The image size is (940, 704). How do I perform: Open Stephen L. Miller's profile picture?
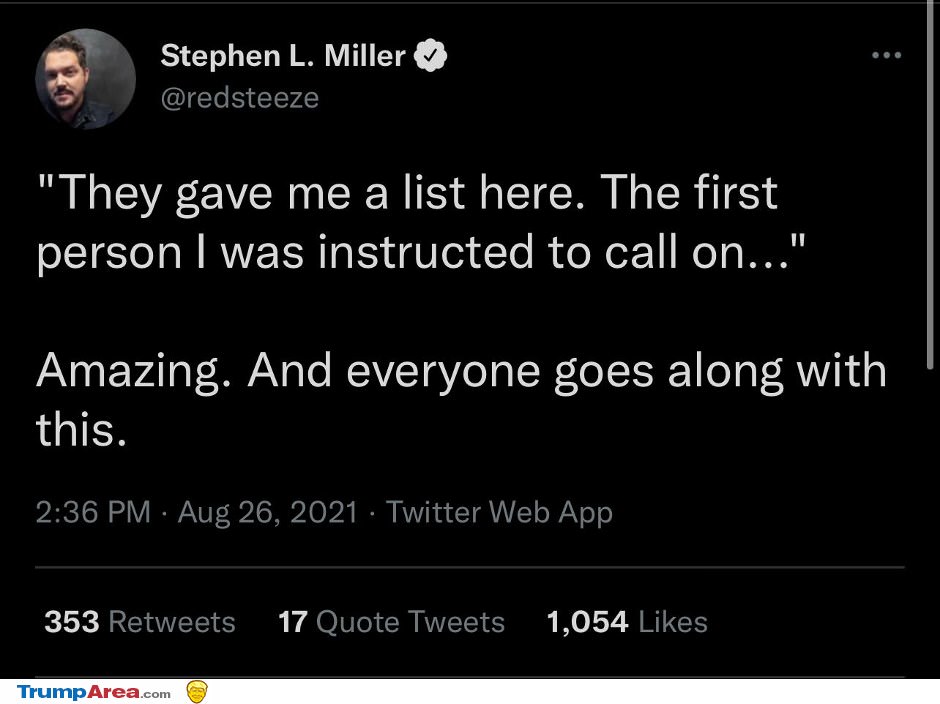[85, 79]
